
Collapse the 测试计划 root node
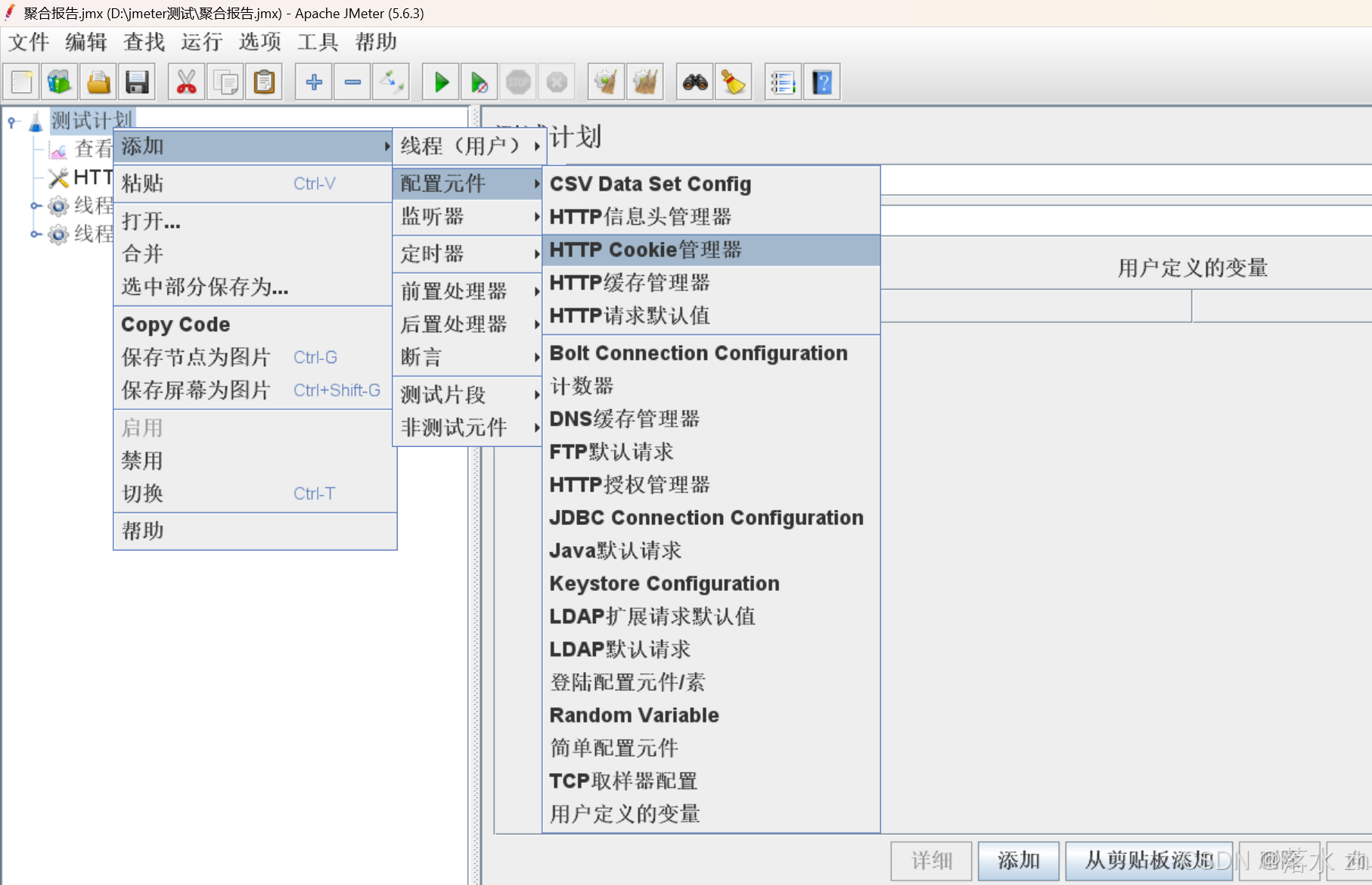pos(12,121)
